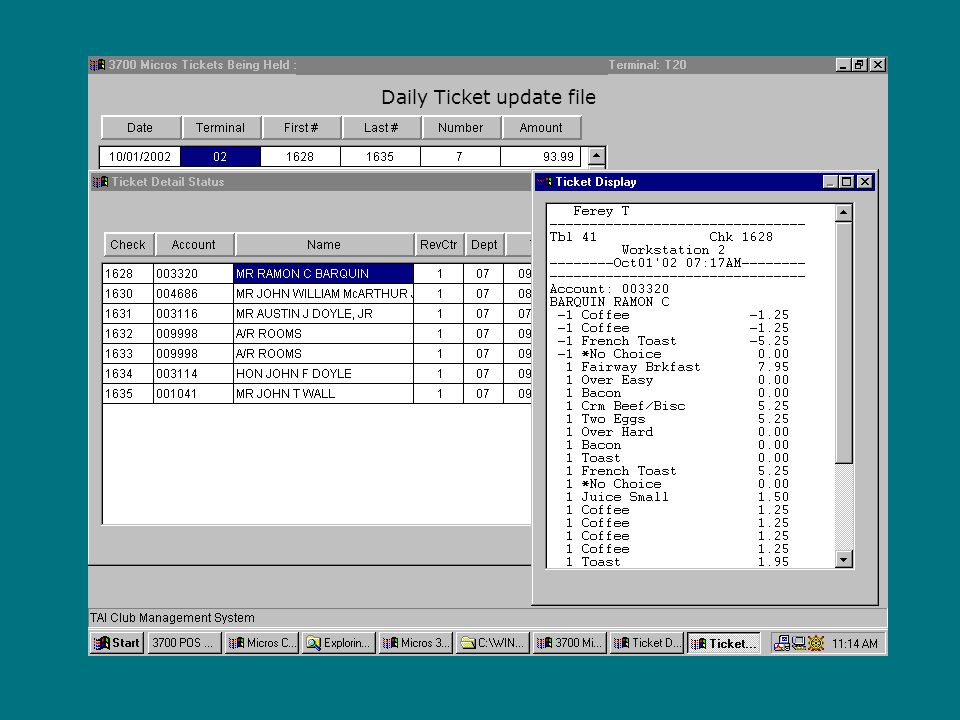Click the 3700 Micros Tickets window title icon
This screenshot has height=720, width=960.
(97, 65)
